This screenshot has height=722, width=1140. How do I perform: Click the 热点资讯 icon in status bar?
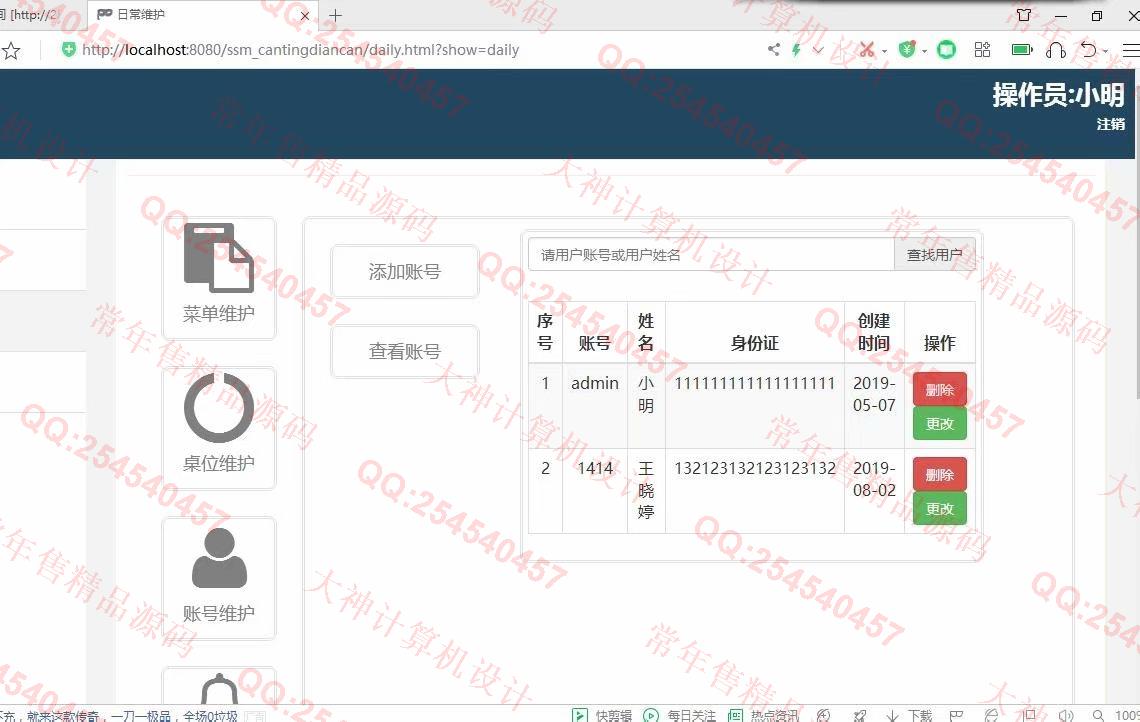[x=735, y=715]
